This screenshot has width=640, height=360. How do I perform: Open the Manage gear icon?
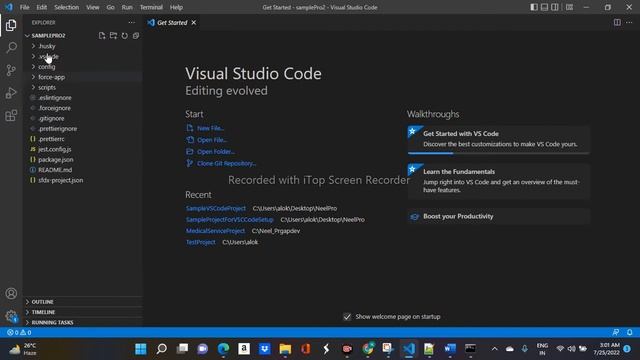pos(11,316)
